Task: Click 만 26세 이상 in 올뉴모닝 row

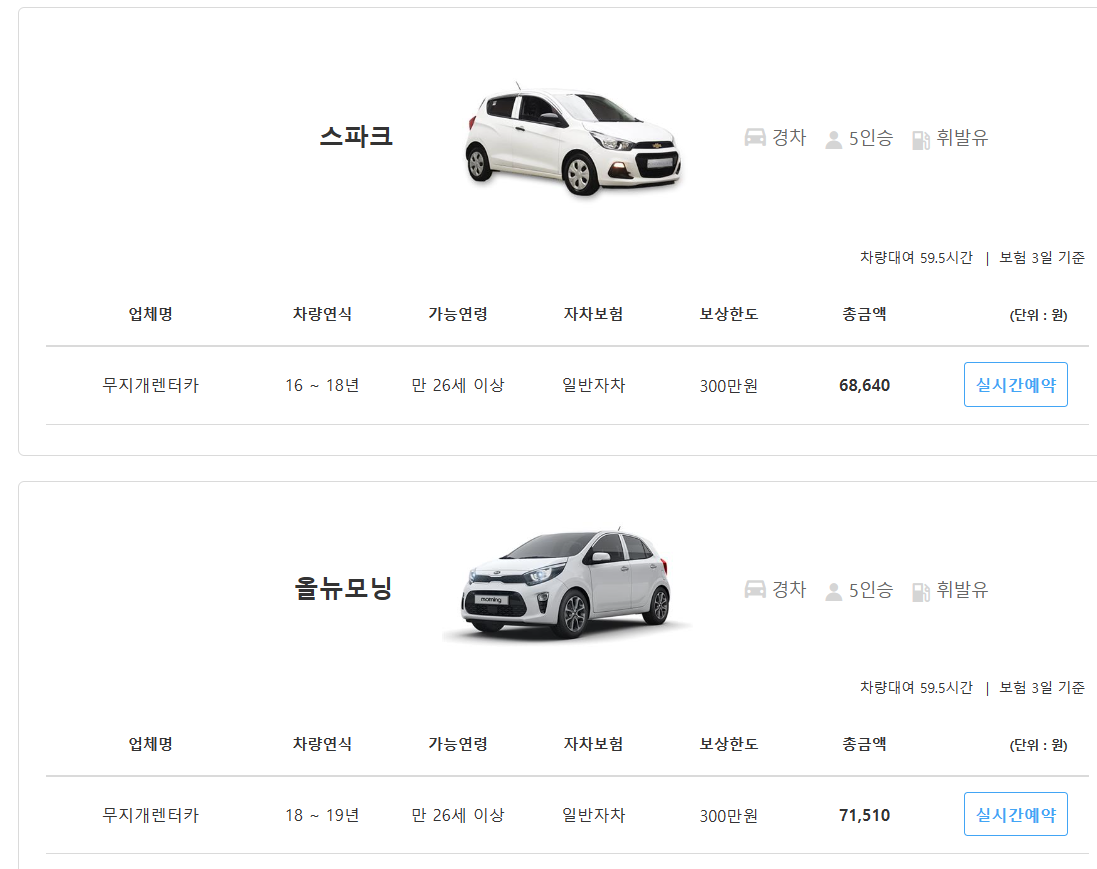Action: [458, 815]
